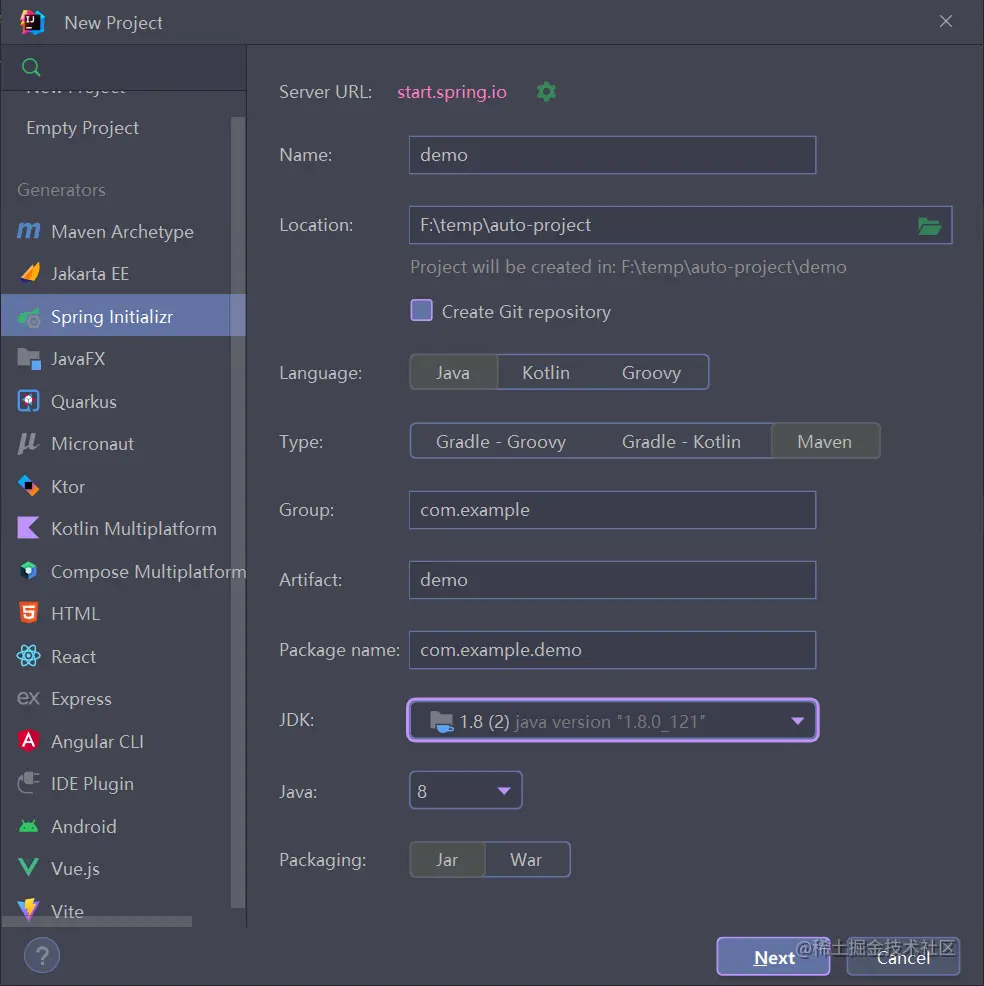The width and height of the screenshot is (984, 986).
Task: Click the Vite icon
Action: (28, 909)
